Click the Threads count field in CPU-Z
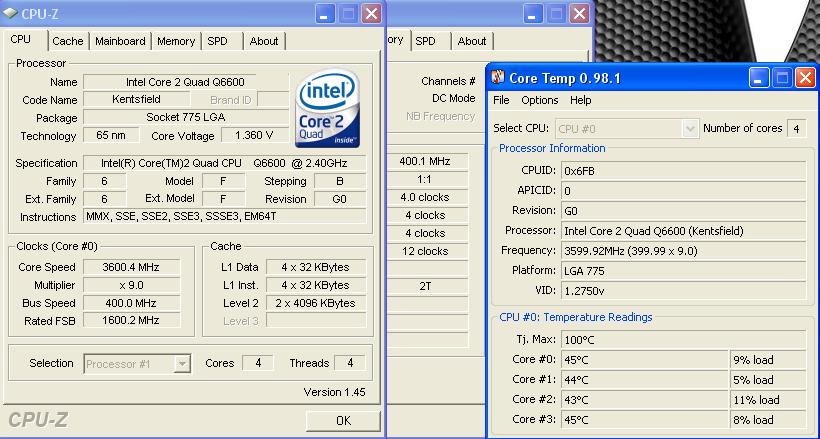The height and width of the screenshot is (439, 820). [x=350, y=363]
